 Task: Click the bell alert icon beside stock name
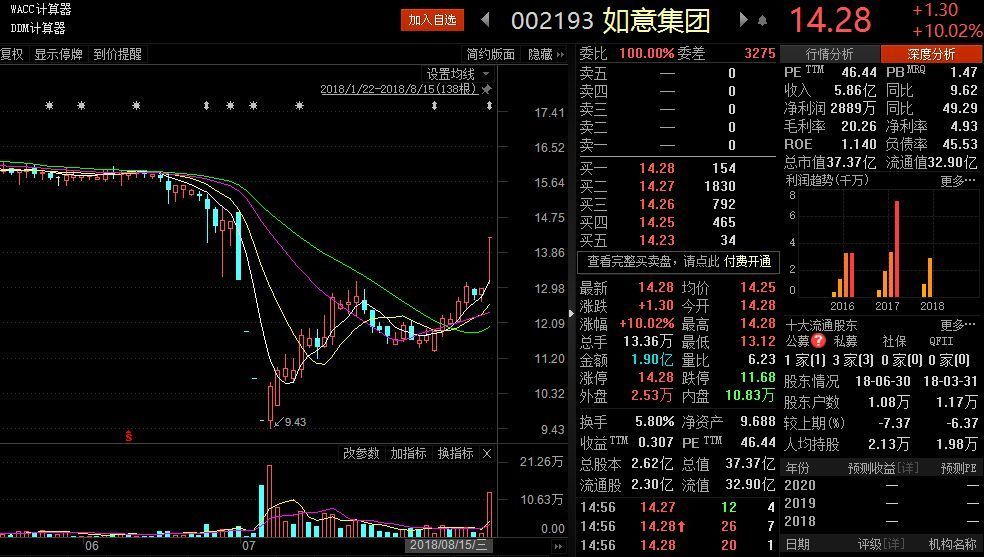(x=763, y=21)
